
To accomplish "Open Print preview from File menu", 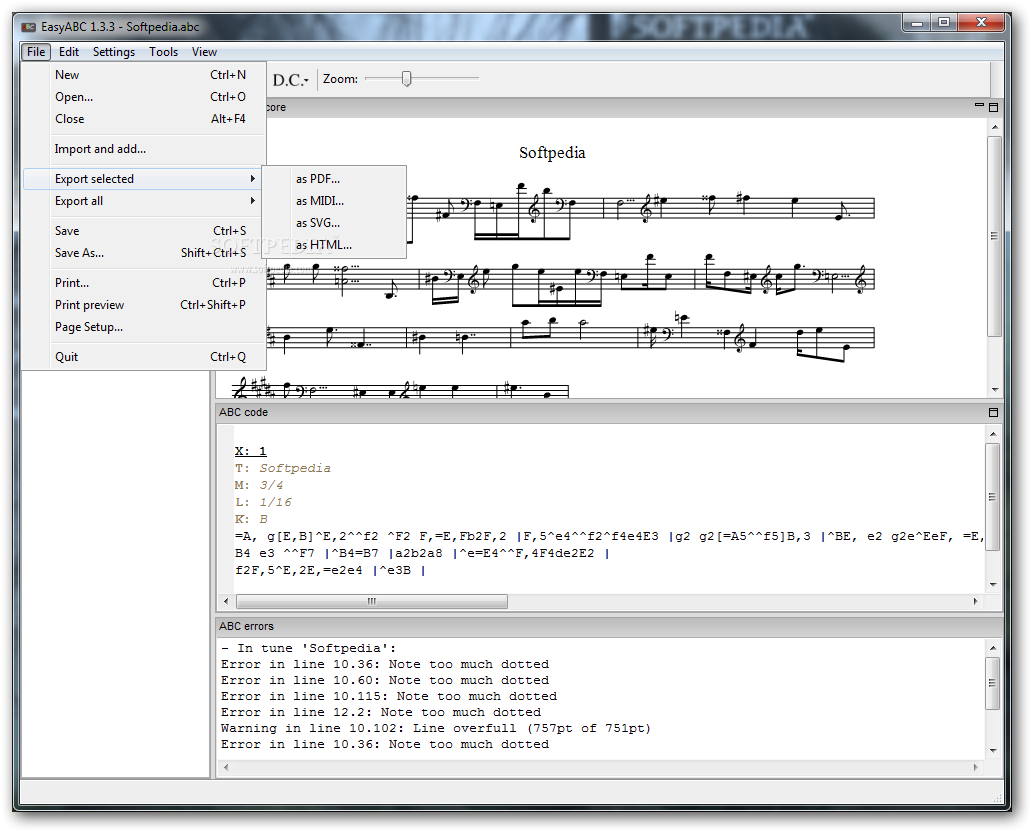I will [144, 305].
